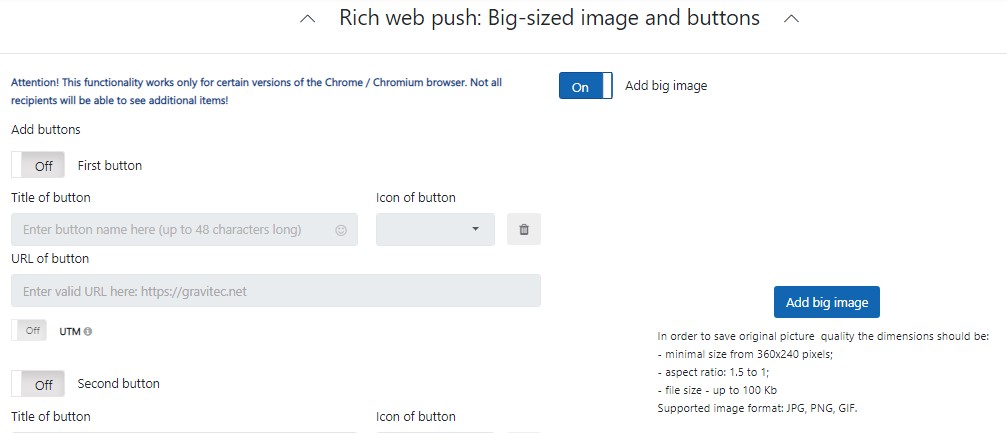Click the trash icon for first button
Screen dimensions: 1007x433
point(524,229)
